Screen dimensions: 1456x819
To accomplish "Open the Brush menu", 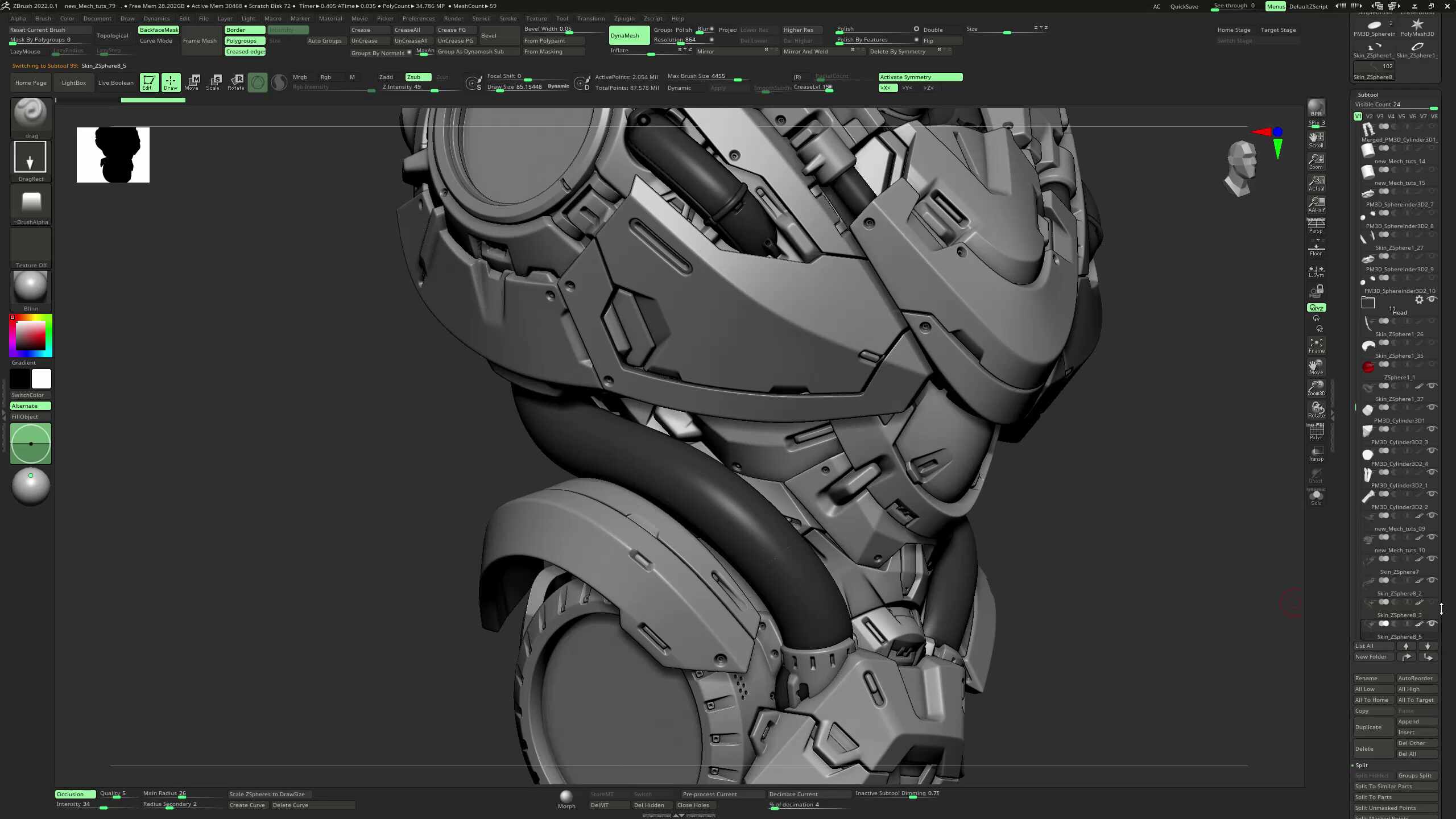I will coord(43,19).
